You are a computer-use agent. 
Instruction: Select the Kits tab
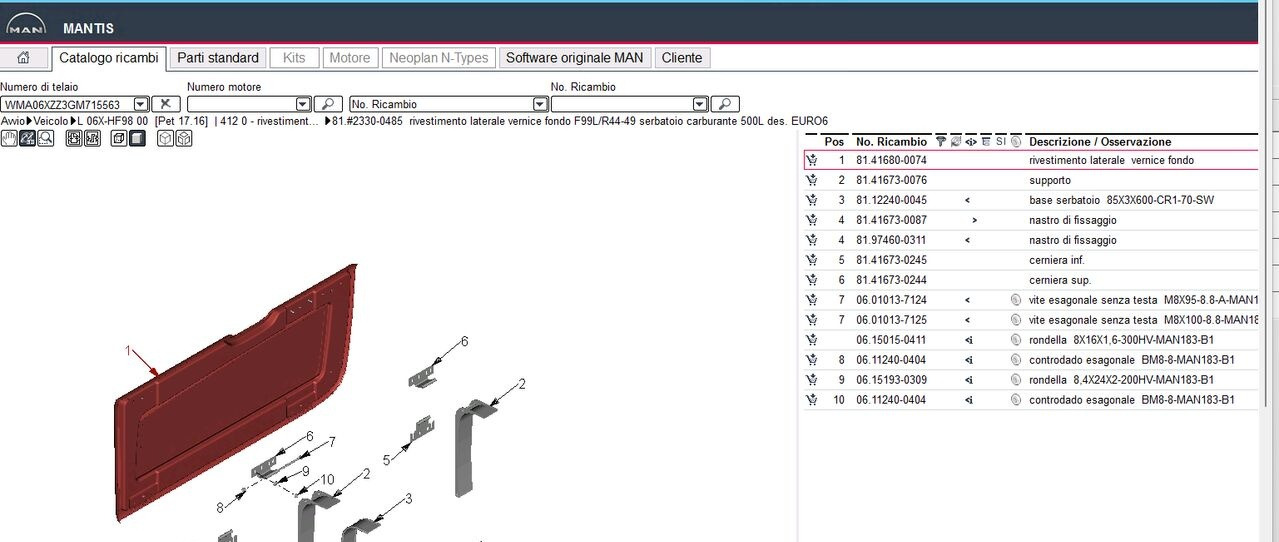click(294, 58)
